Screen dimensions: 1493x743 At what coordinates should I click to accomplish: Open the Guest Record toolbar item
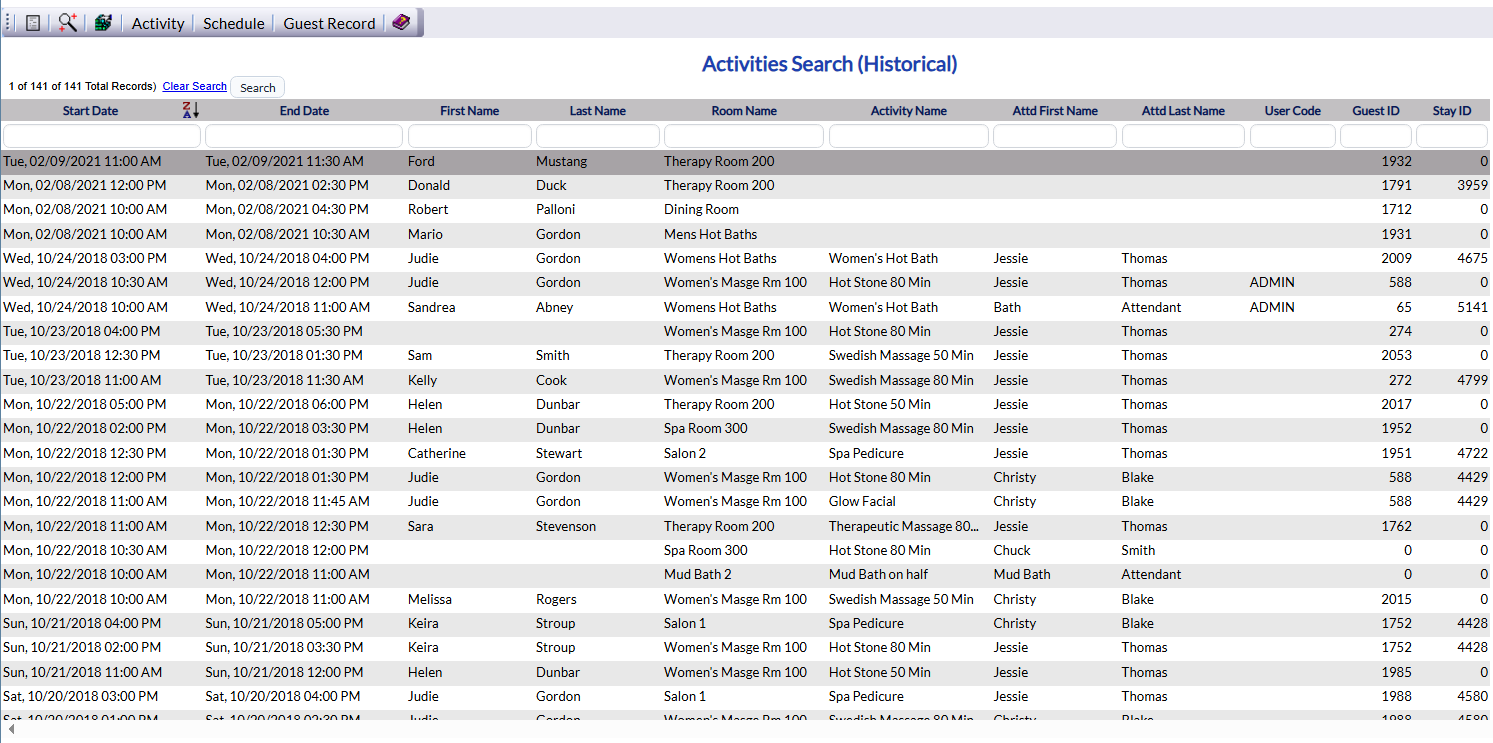329,23
